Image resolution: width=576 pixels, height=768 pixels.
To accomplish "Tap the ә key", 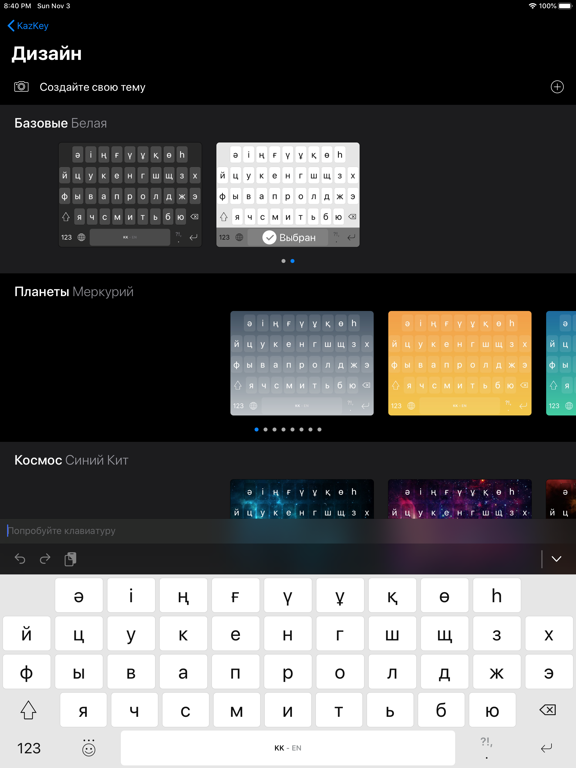I will coord(79,595).
